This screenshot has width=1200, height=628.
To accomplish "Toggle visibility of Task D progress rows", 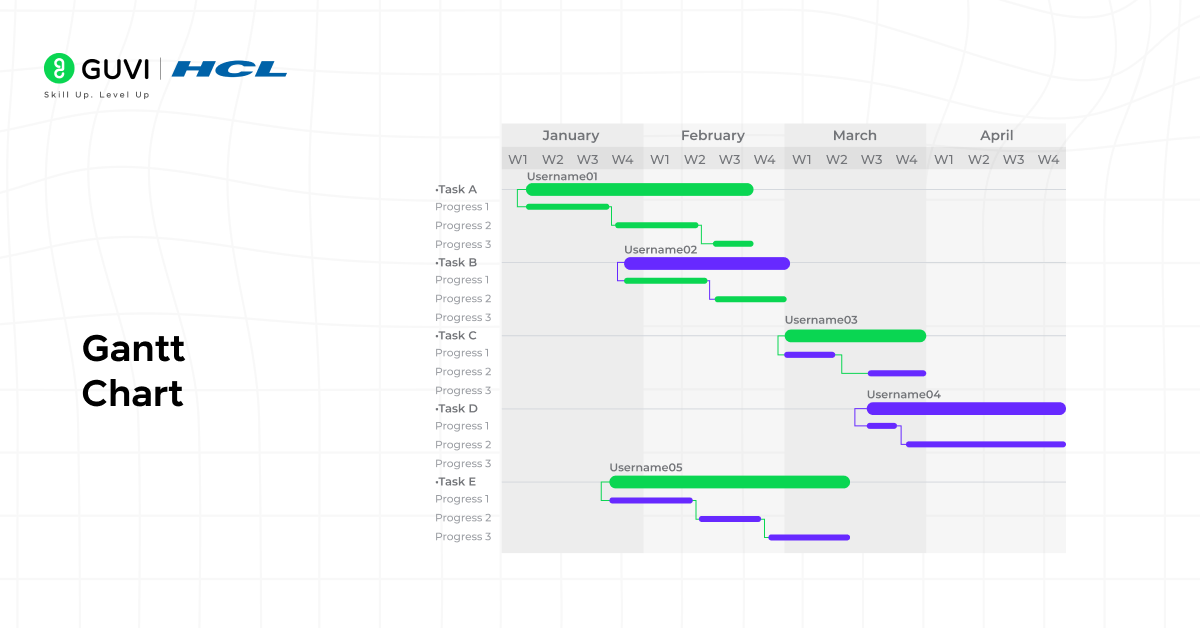I will (x=458, y=408).
